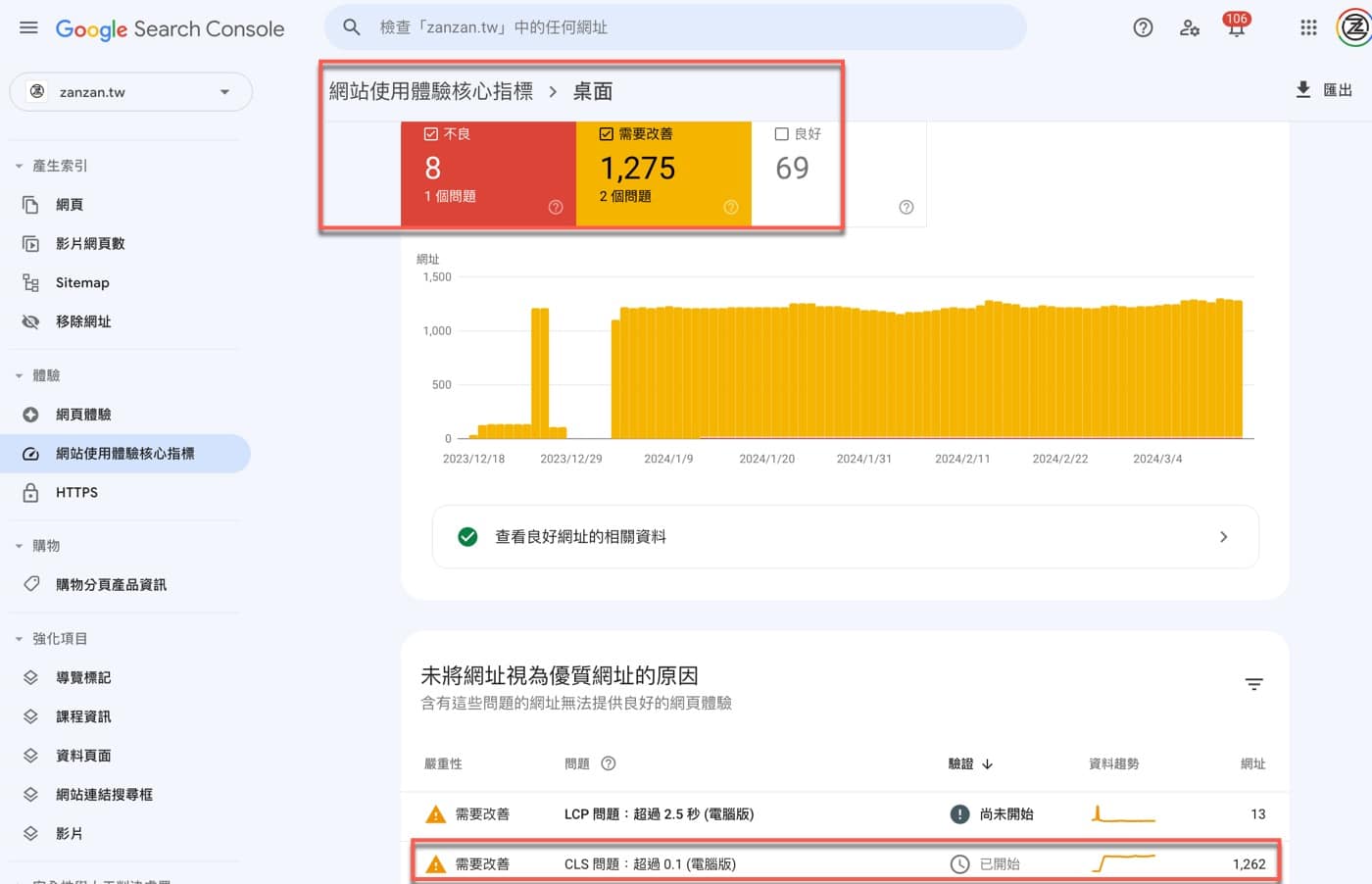Click the page experience plus-circle icon
Image resolution: width=1372 pixels, height=884 pixels.
30,415
